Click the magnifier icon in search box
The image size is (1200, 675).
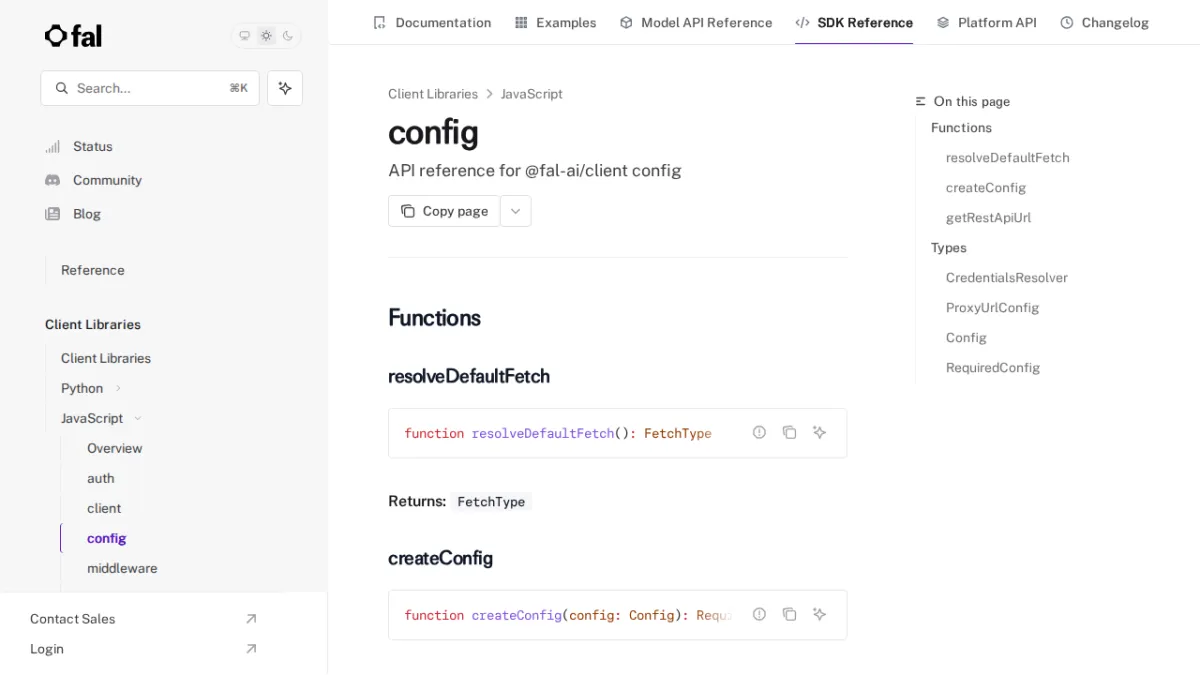pos(62,88)
